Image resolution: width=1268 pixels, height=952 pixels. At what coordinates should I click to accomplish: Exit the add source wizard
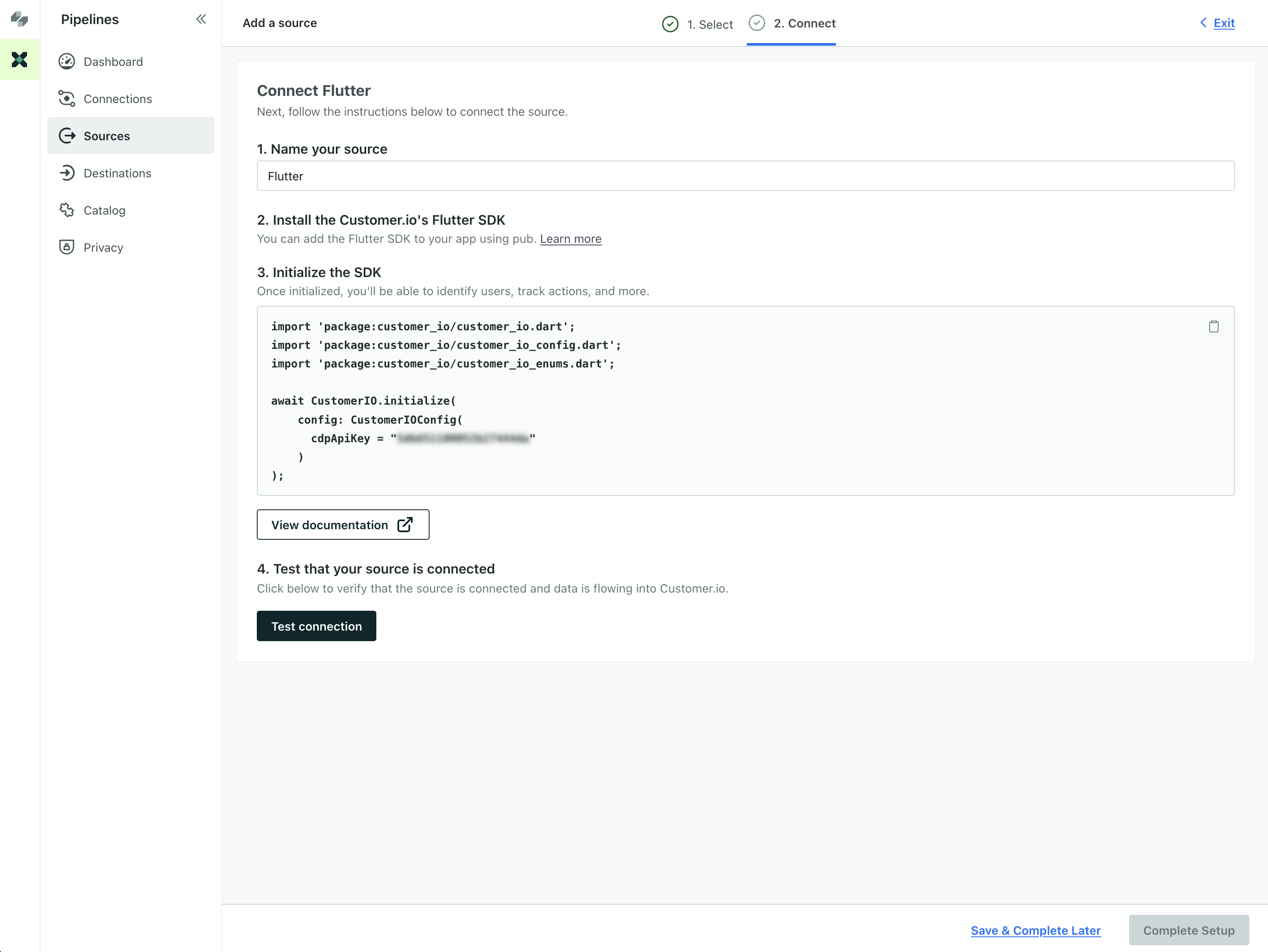click(1224, 23)
